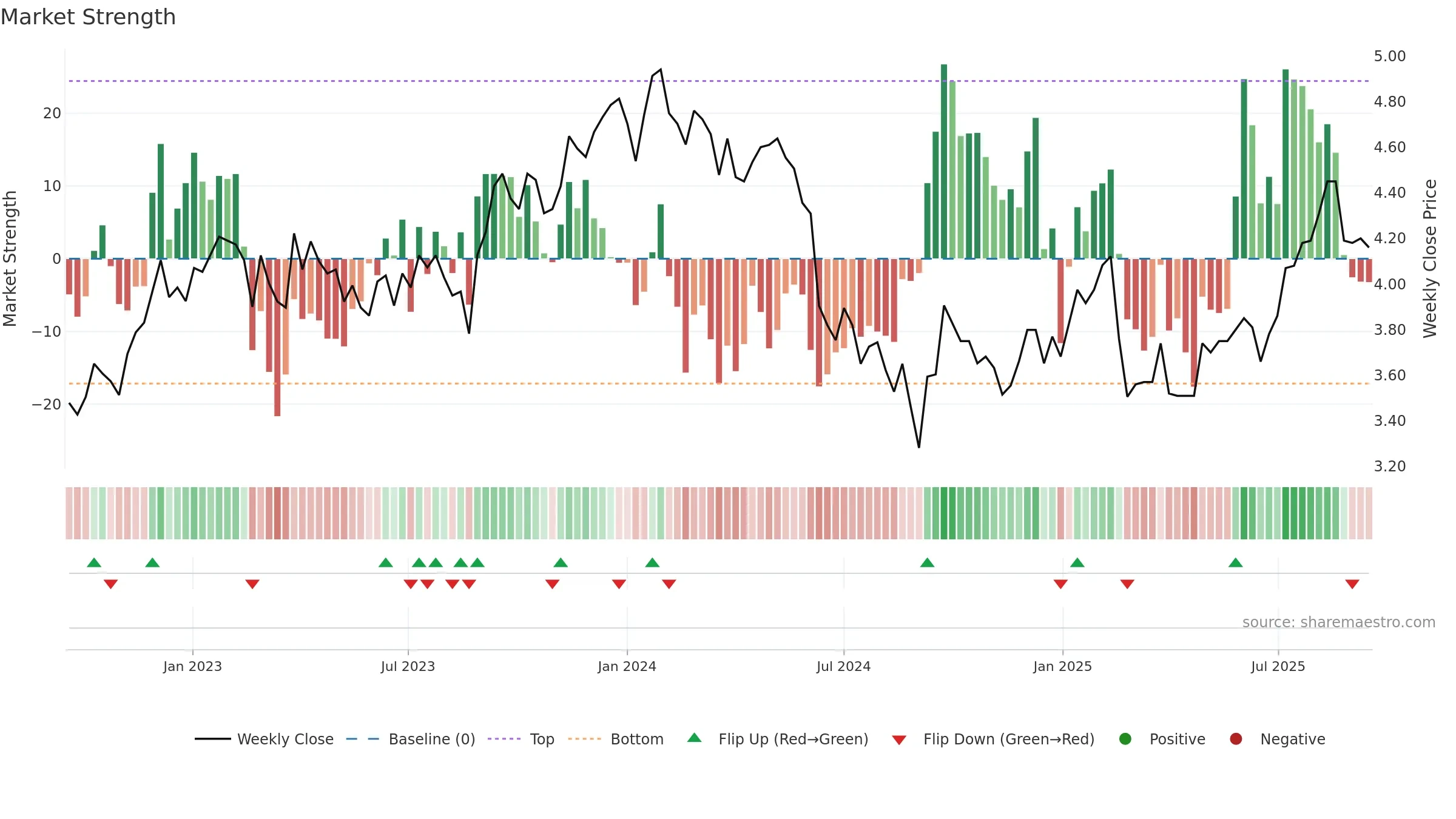The width and height of the screenshot is (1456, 819).
Task: Toggle the Weekly Close legend entry
Action: 264,739
